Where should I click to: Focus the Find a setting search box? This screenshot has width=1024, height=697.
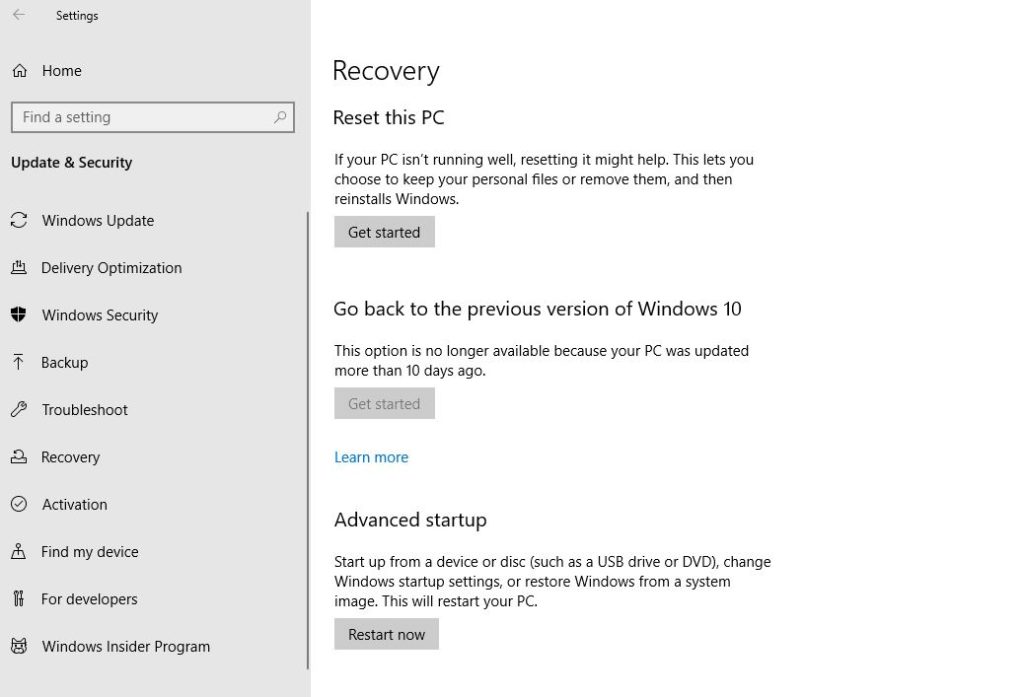click(x=153, y=117)
